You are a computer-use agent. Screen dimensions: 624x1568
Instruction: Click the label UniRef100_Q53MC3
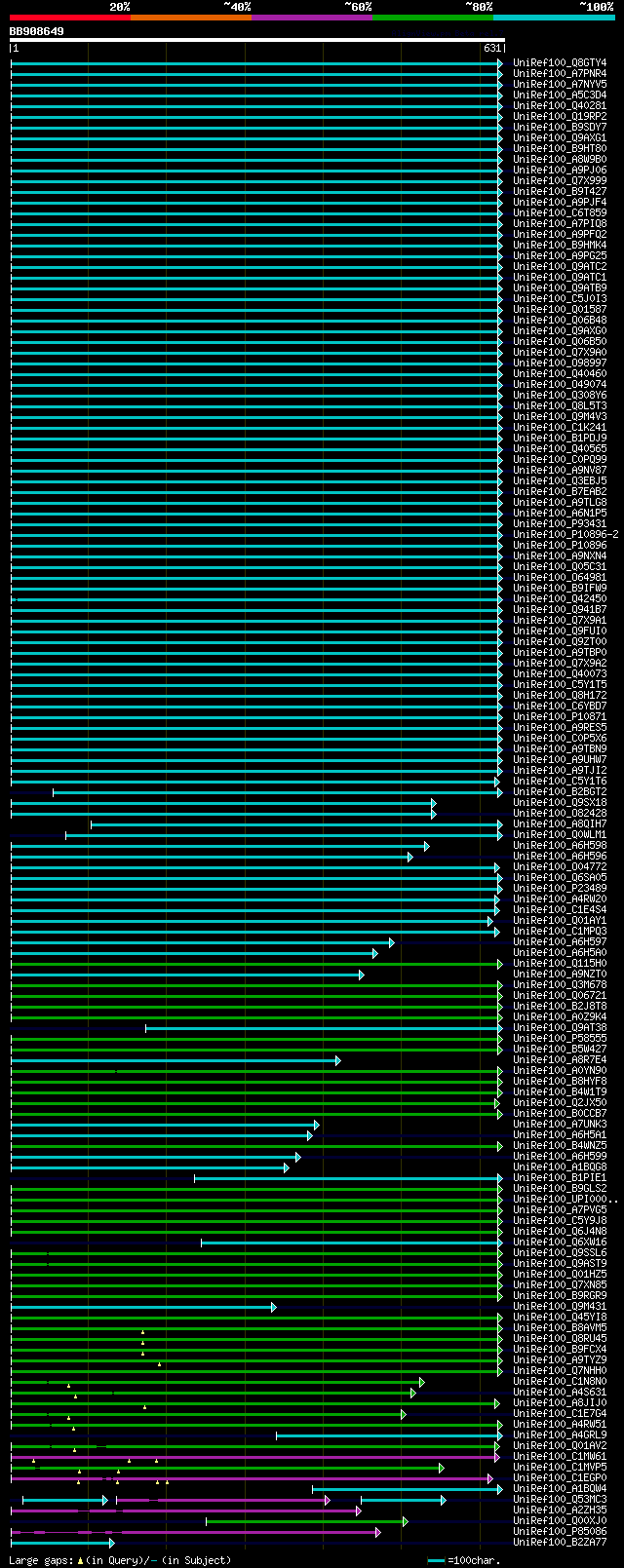tap(560, 1500)
